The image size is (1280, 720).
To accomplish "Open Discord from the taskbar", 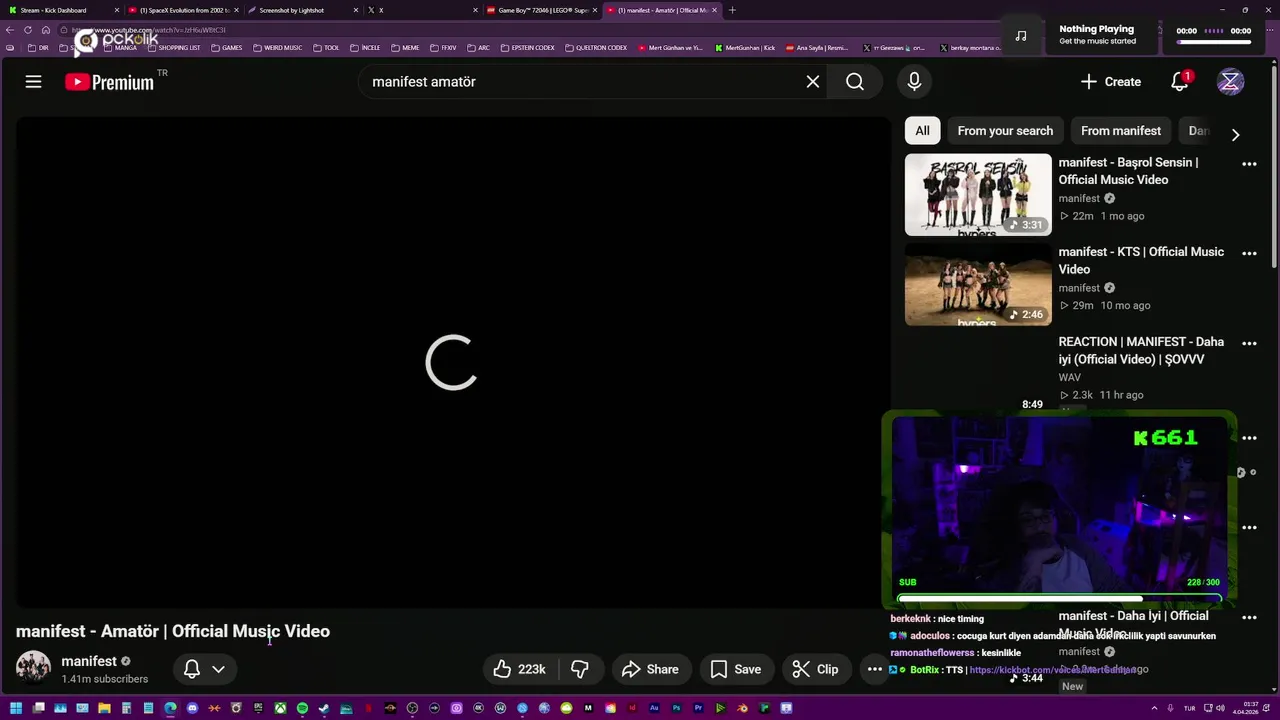I will [x=192, y=708].
